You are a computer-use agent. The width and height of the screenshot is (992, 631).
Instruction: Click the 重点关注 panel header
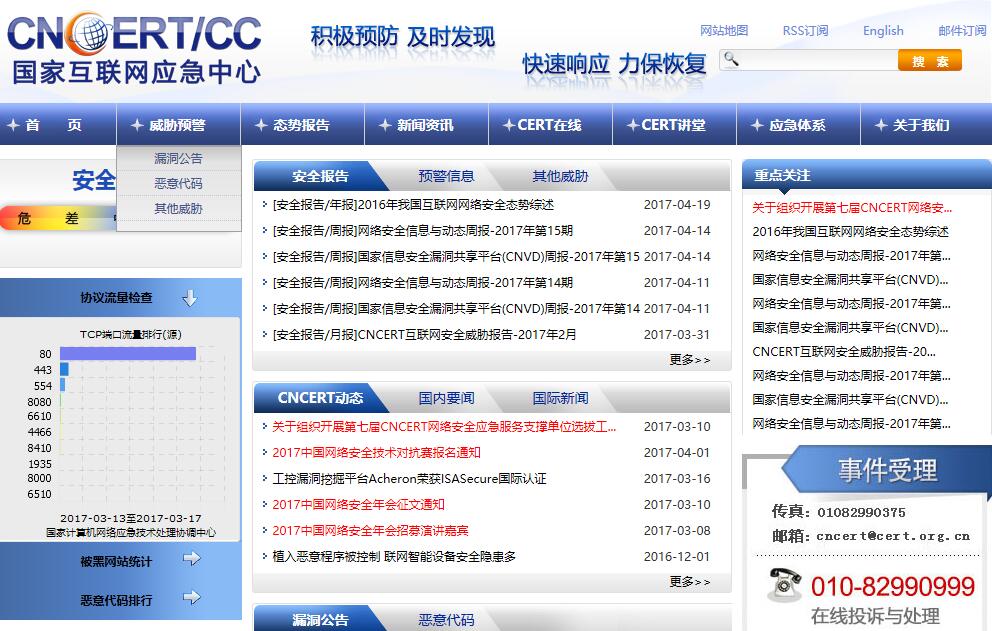[x=867, y=175]
